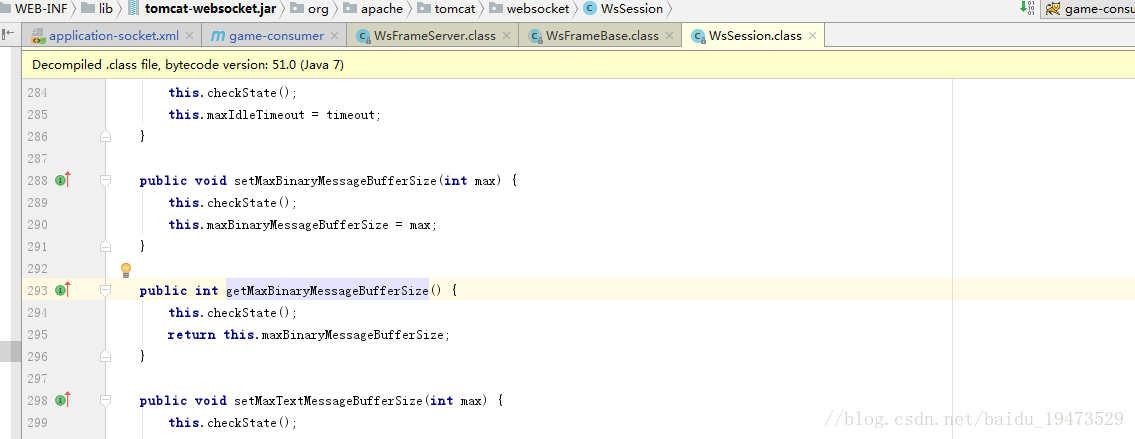Switch to WsFrameBase.class tab
Viewport: 1135px width, 439px height.
coord(593,36)
